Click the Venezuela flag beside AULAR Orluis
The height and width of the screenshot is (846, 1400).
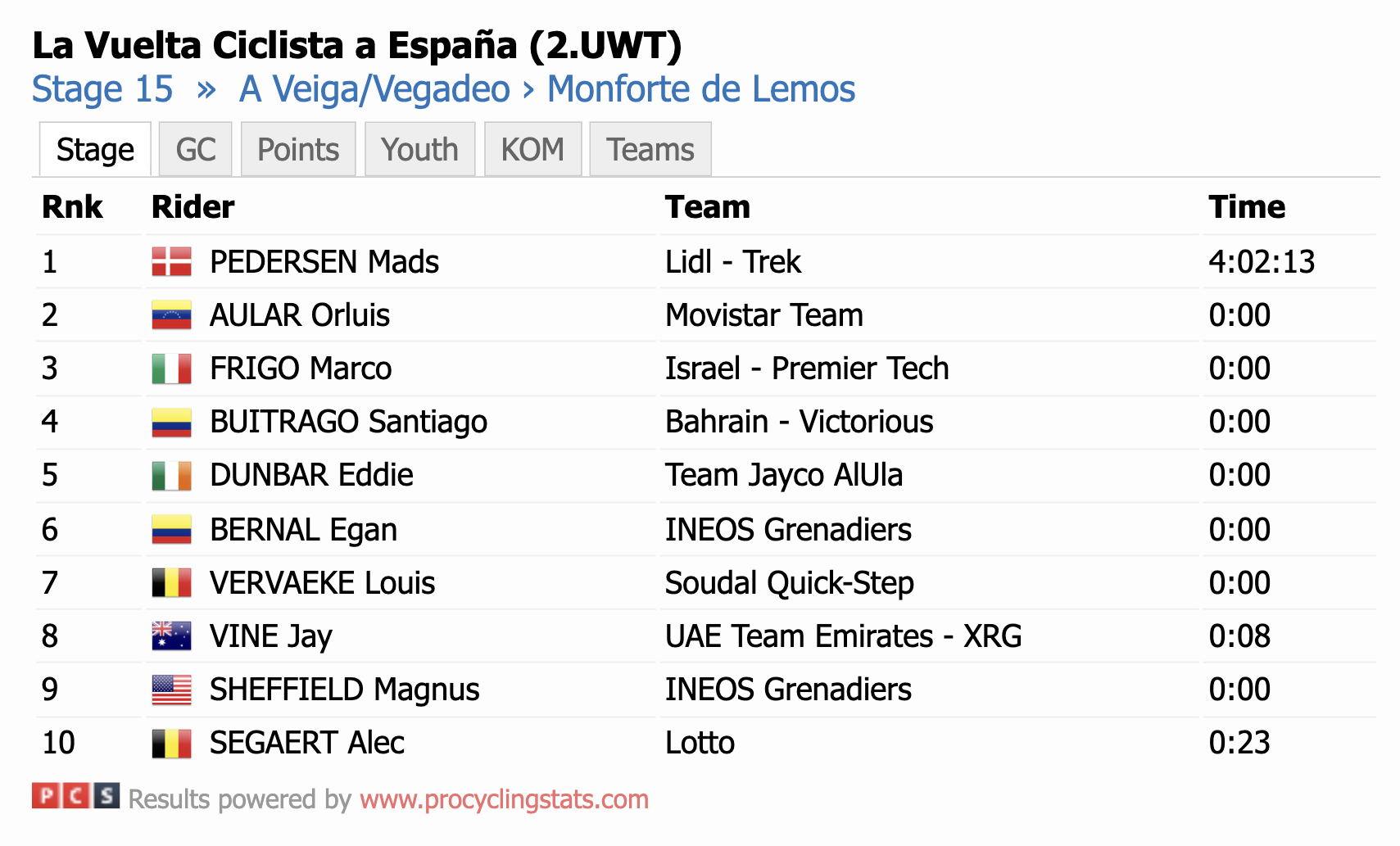pos(172,315)
